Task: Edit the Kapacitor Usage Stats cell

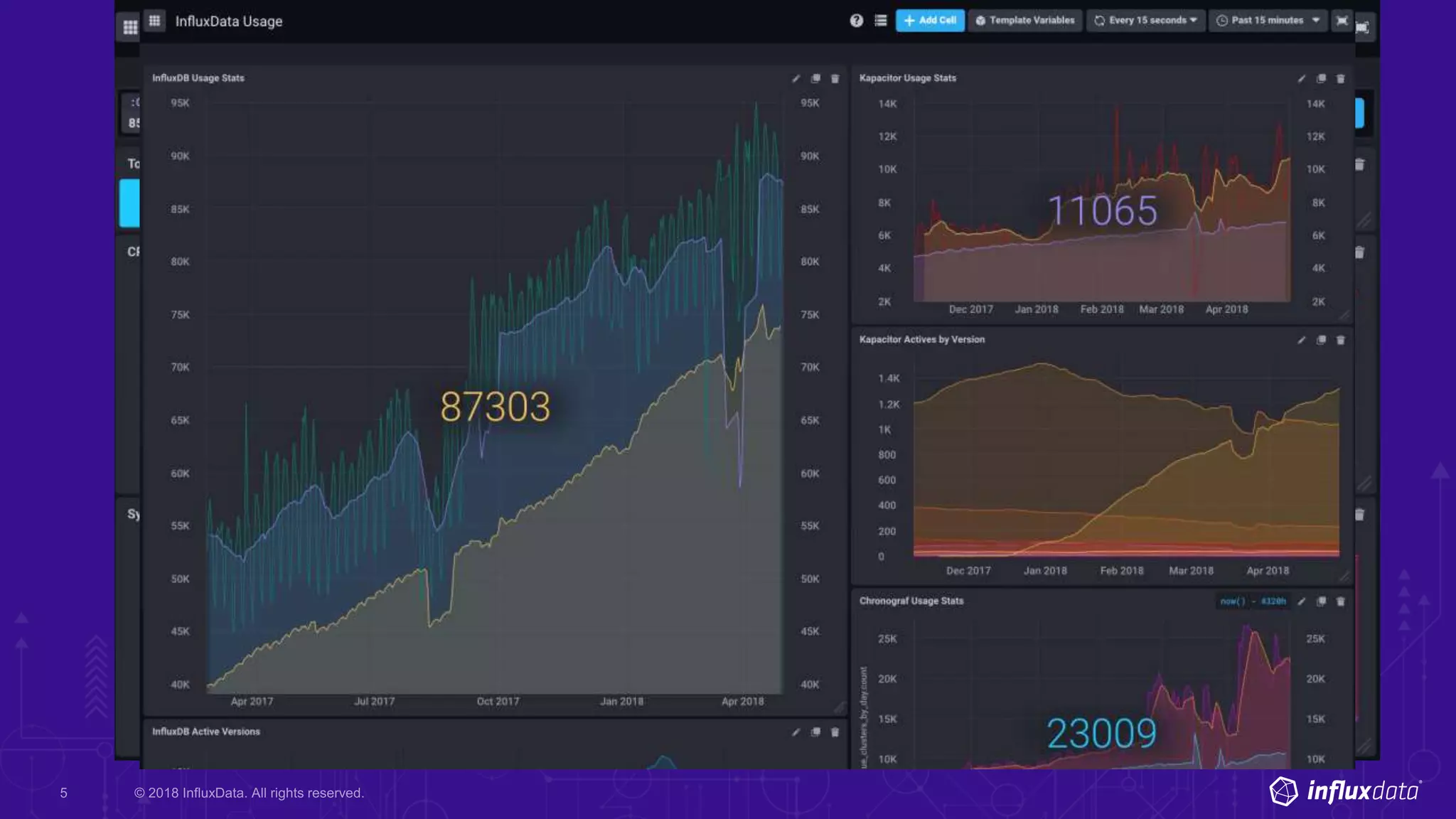Action: click(x=1301, y=79)
